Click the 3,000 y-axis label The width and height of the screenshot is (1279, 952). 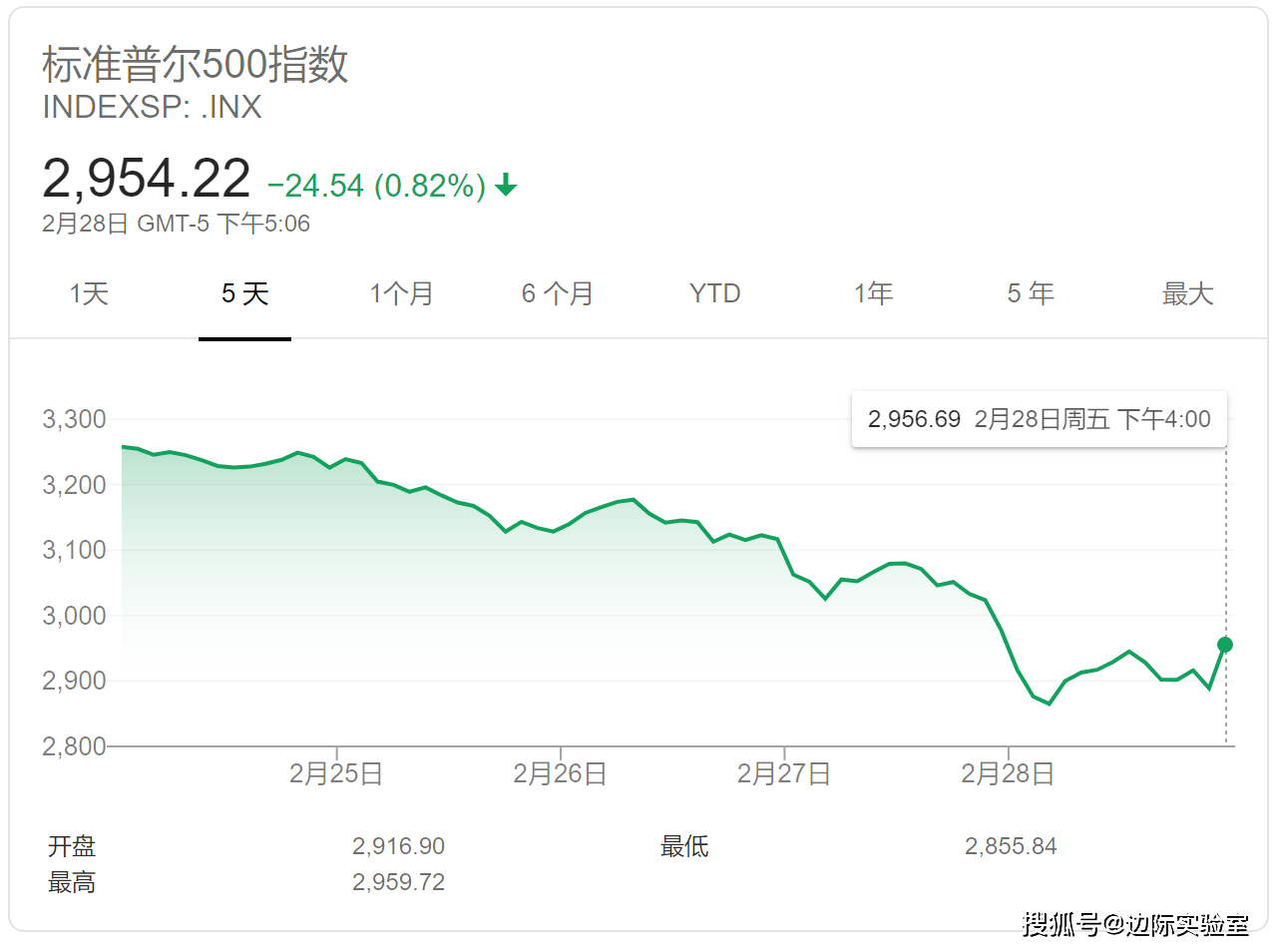[74, 616]
